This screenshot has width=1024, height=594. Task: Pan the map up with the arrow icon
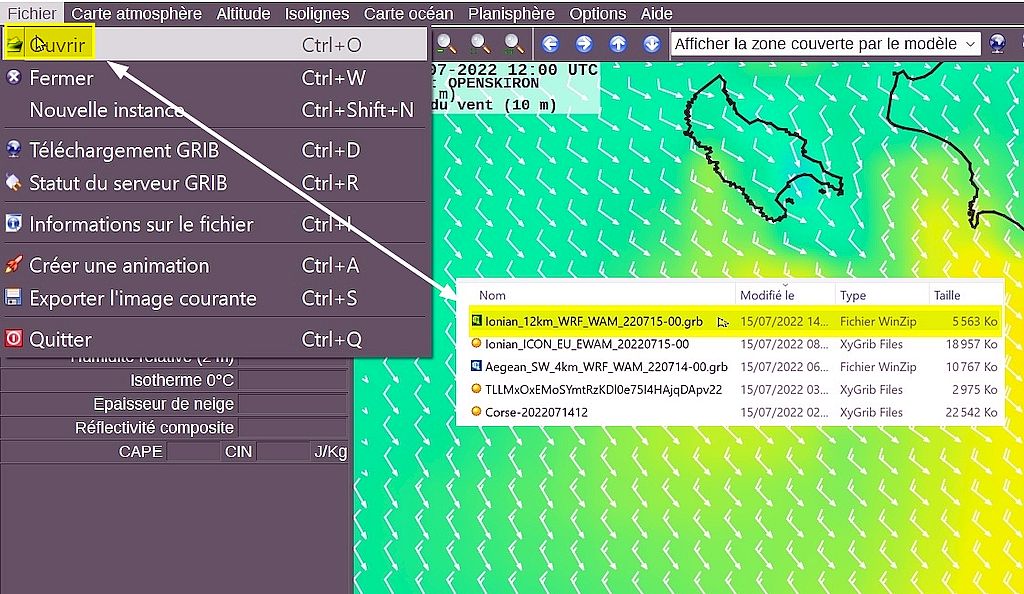(x=618, y=44)
